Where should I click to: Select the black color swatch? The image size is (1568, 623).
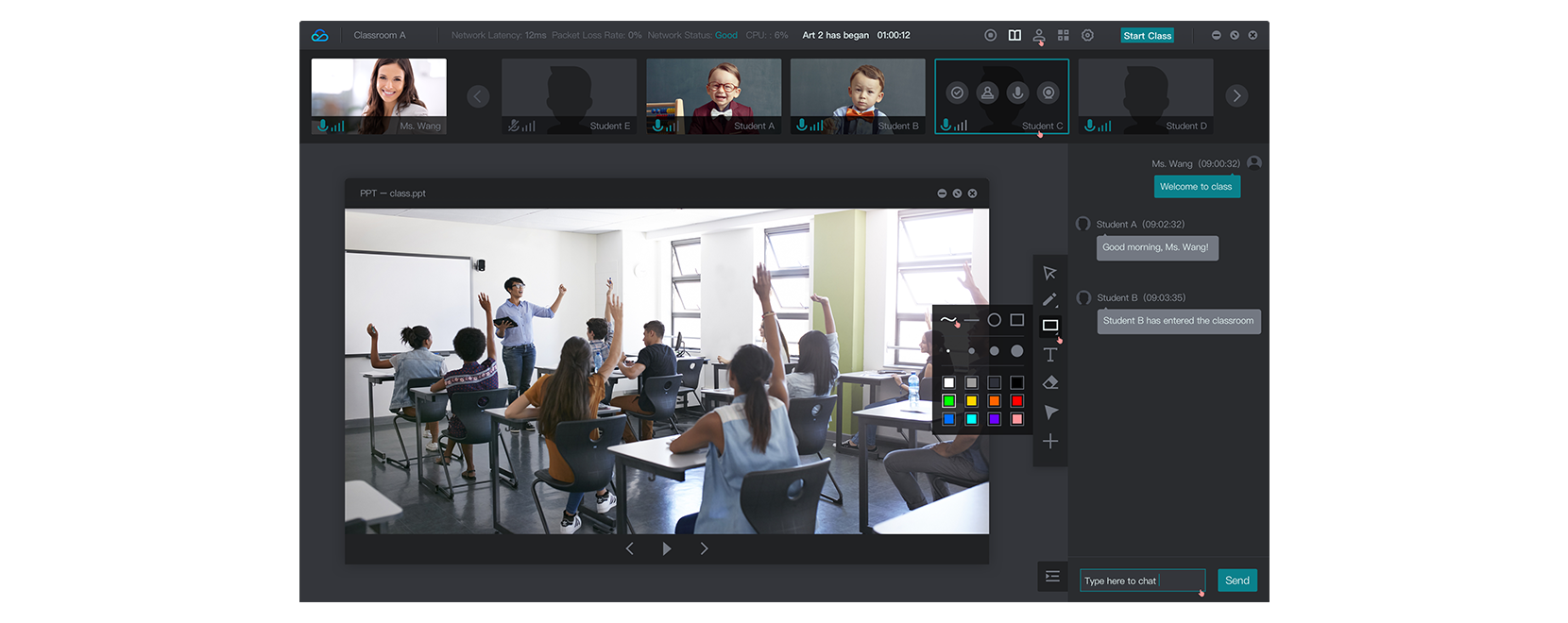(x=1017, y=382)
